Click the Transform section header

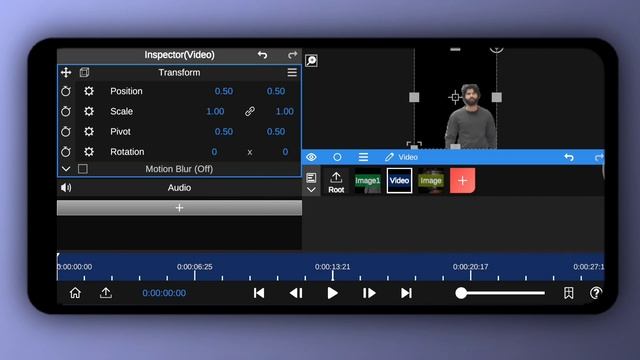(179, 73)
